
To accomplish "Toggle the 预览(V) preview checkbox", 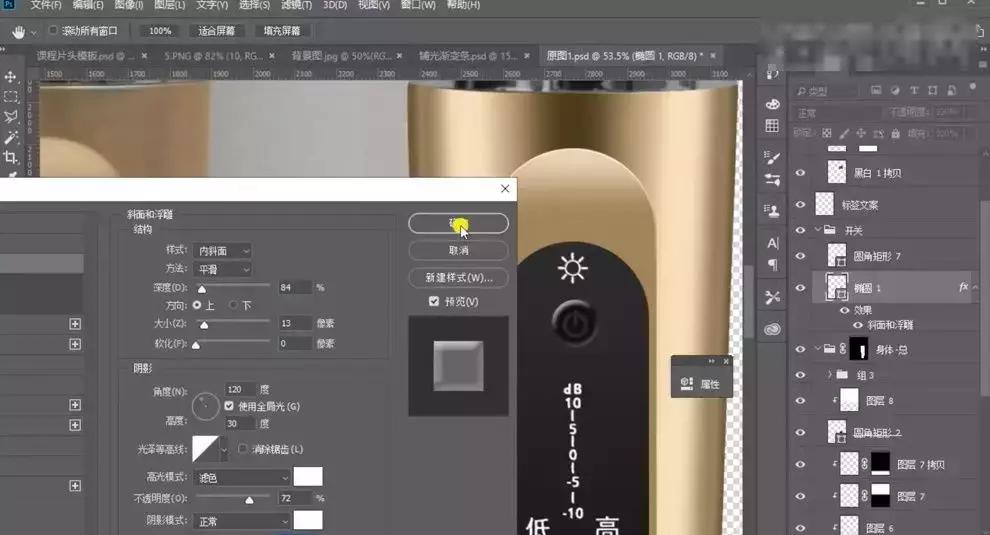I will coord(434,301).
